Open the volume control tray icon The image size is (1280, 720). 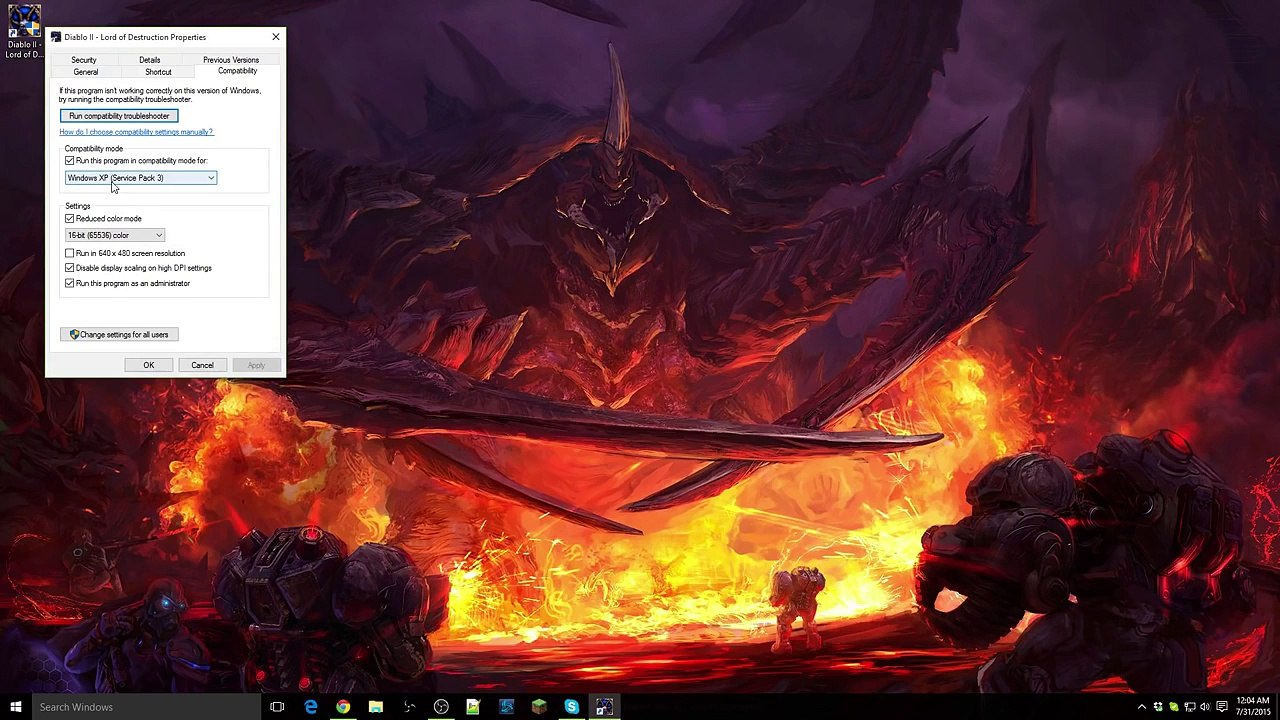(x=1205, y=707)
